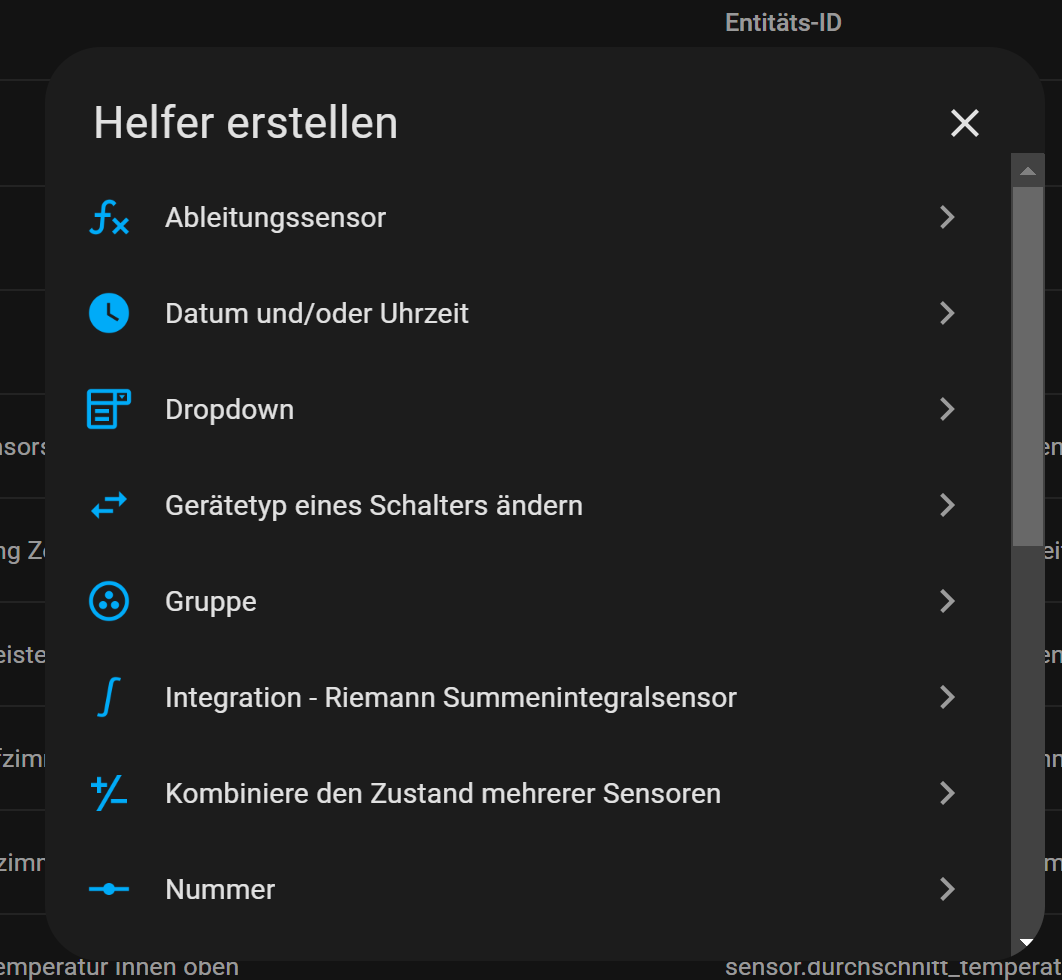Open the Nummer row chevron
The height and width of the screenshot is (980, 1062).
(947, 889)
